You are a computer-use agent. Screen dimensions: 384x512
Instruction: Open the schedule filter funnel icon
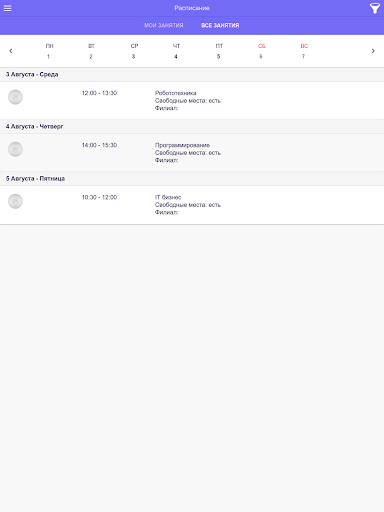pos(375,8)
